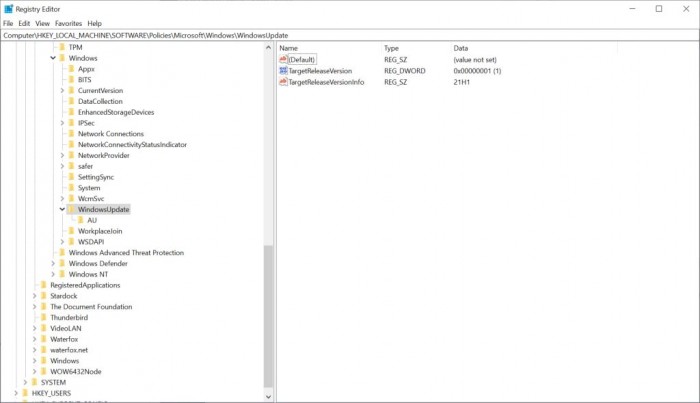700x403 pixels.
Task: Click the TPM folder icon
Action: [x=62, y=47]
